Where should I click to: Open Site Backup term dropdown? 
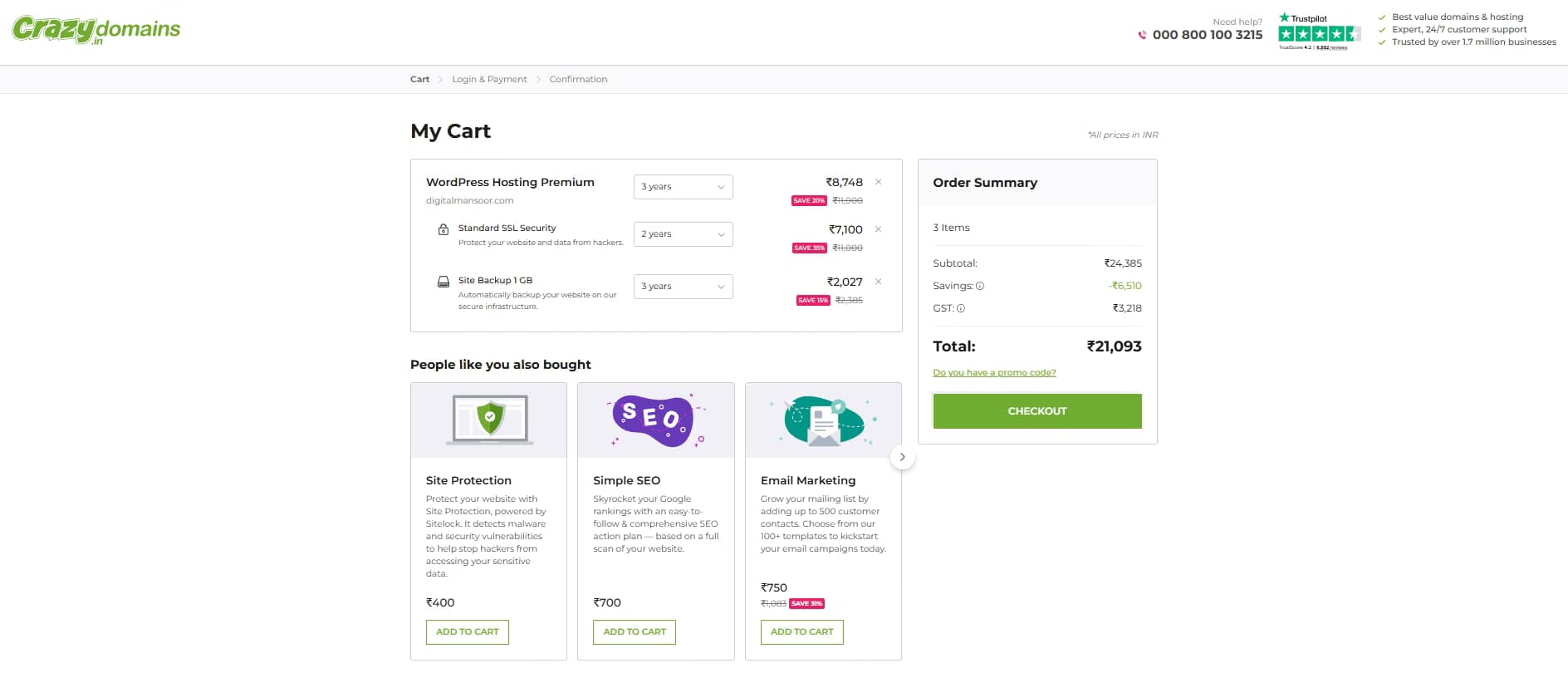(x=683, y=287)
